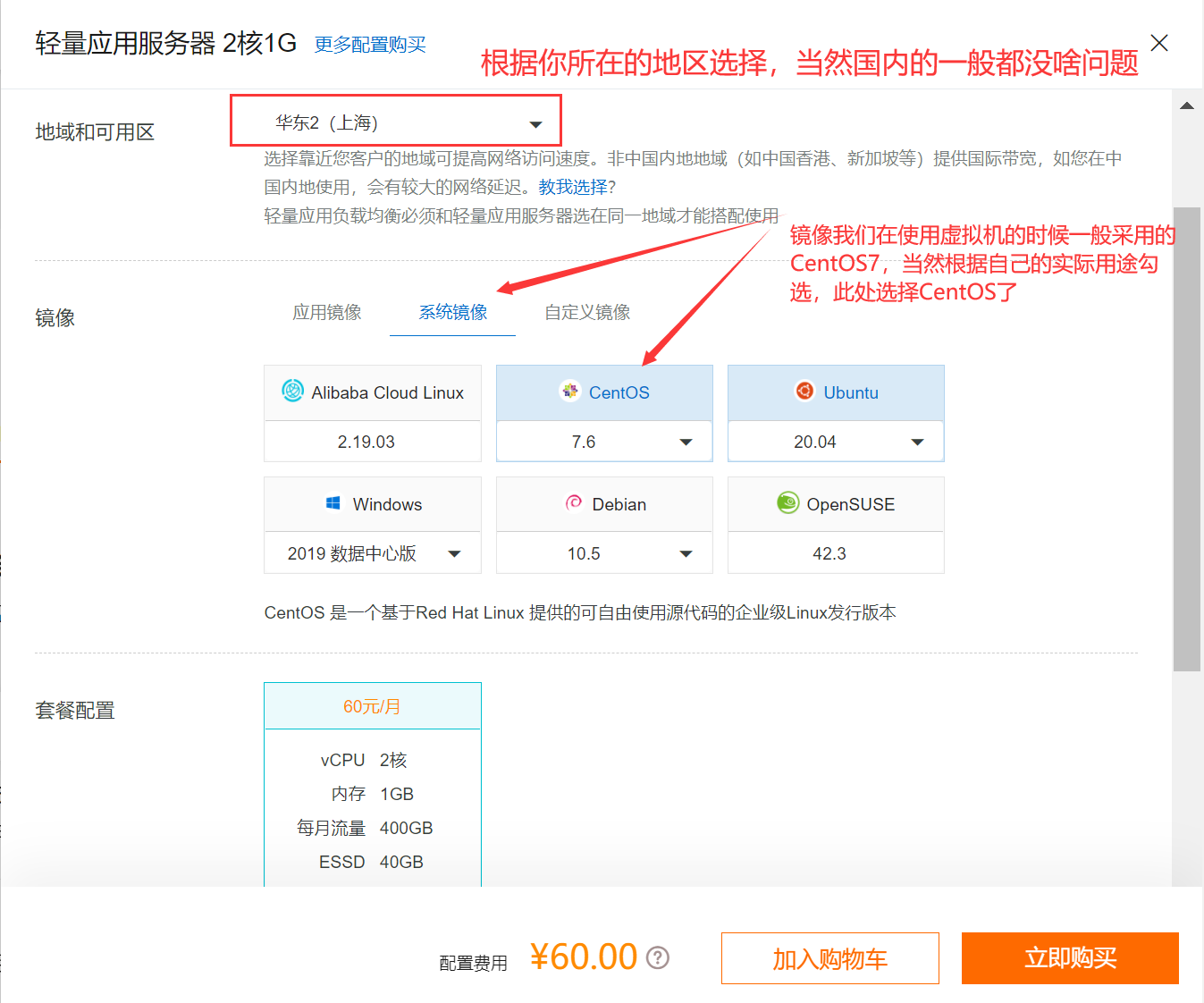Click the Windows logo icon

333,503
